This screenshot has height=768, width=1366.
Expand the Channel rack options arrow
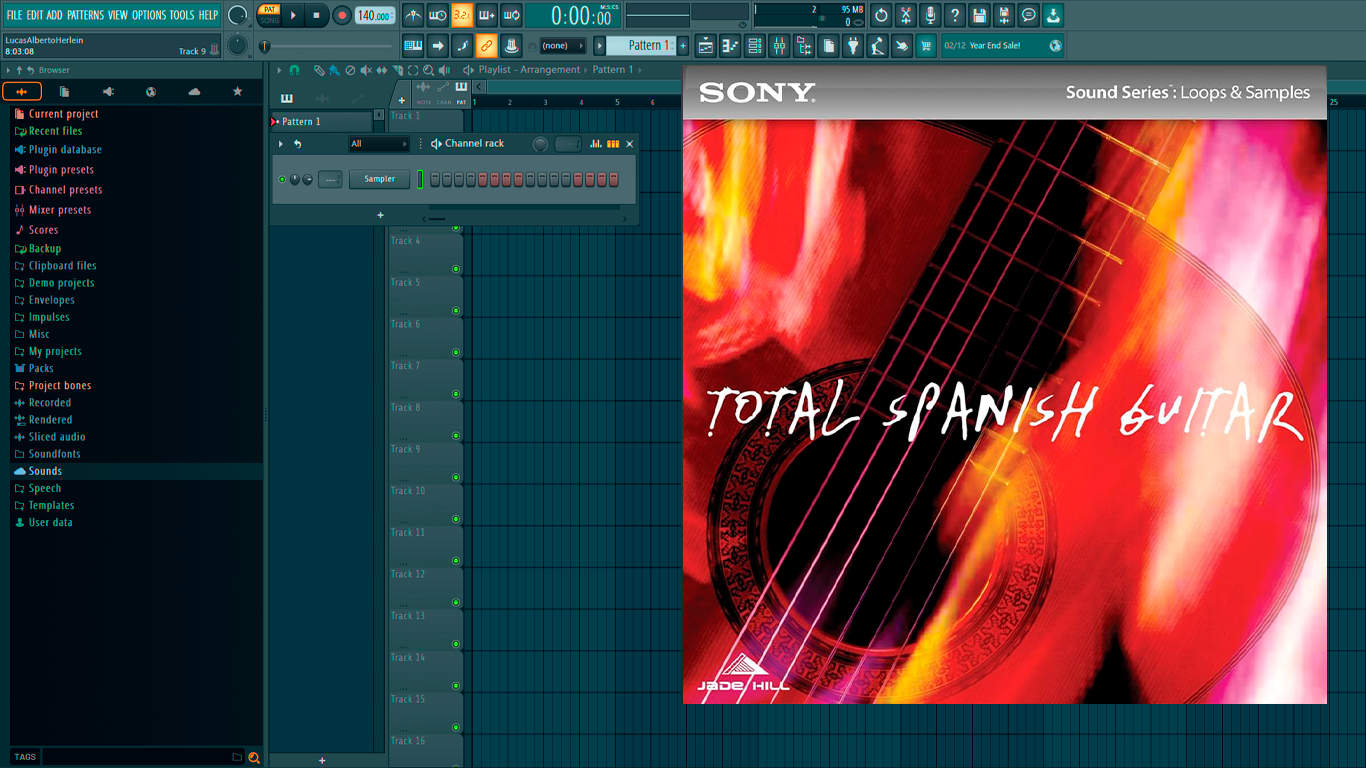coord(281,144)
